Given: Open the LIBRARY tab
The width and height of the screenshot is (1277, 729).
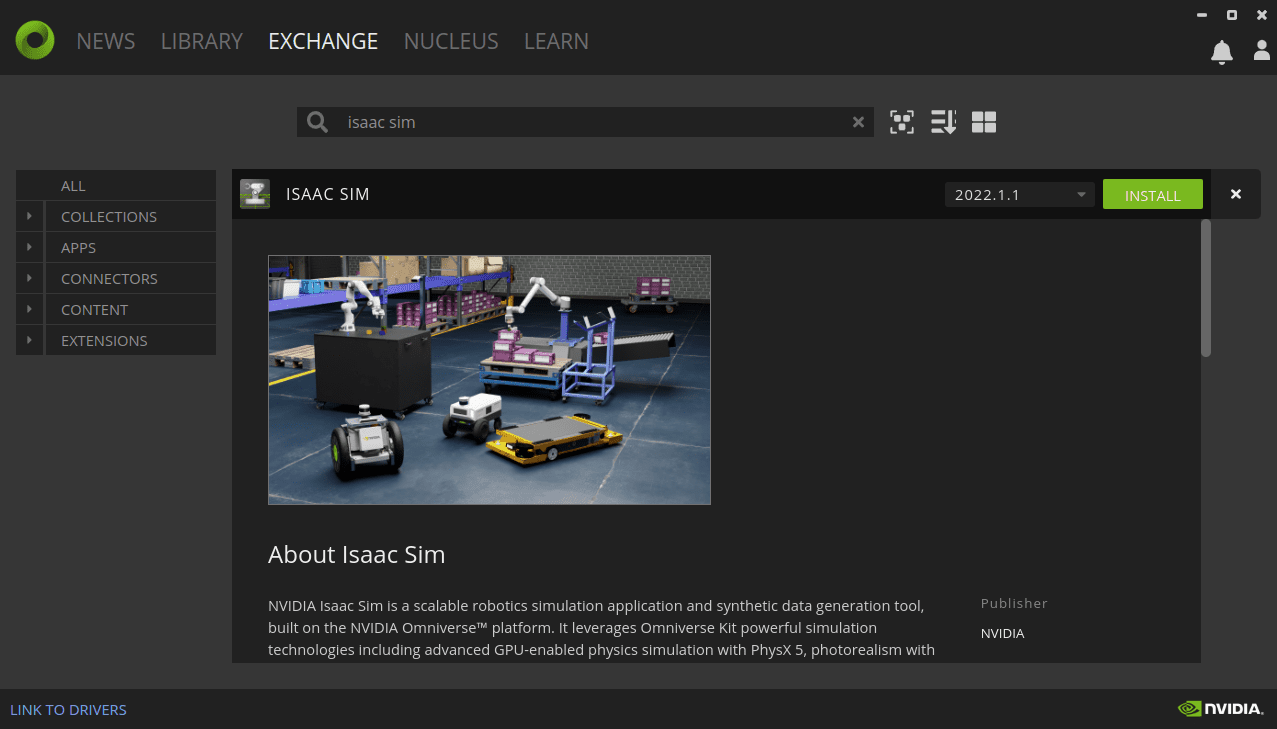Looking at the screenshot, I should click(202, 41).
